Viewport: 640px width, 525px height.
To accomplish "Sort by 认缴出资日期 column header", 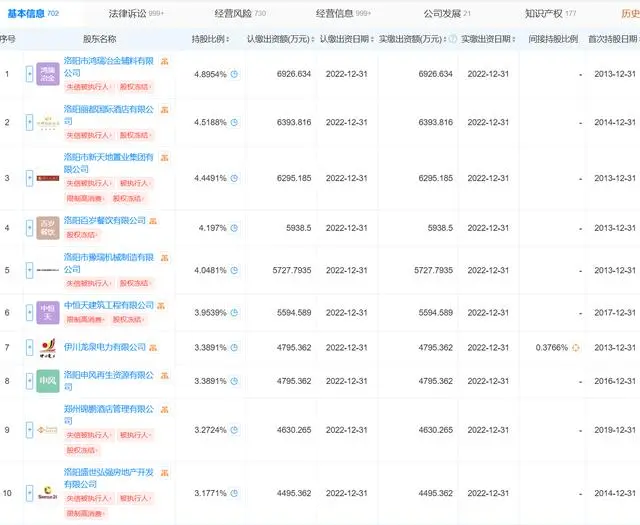I will 347,39.
